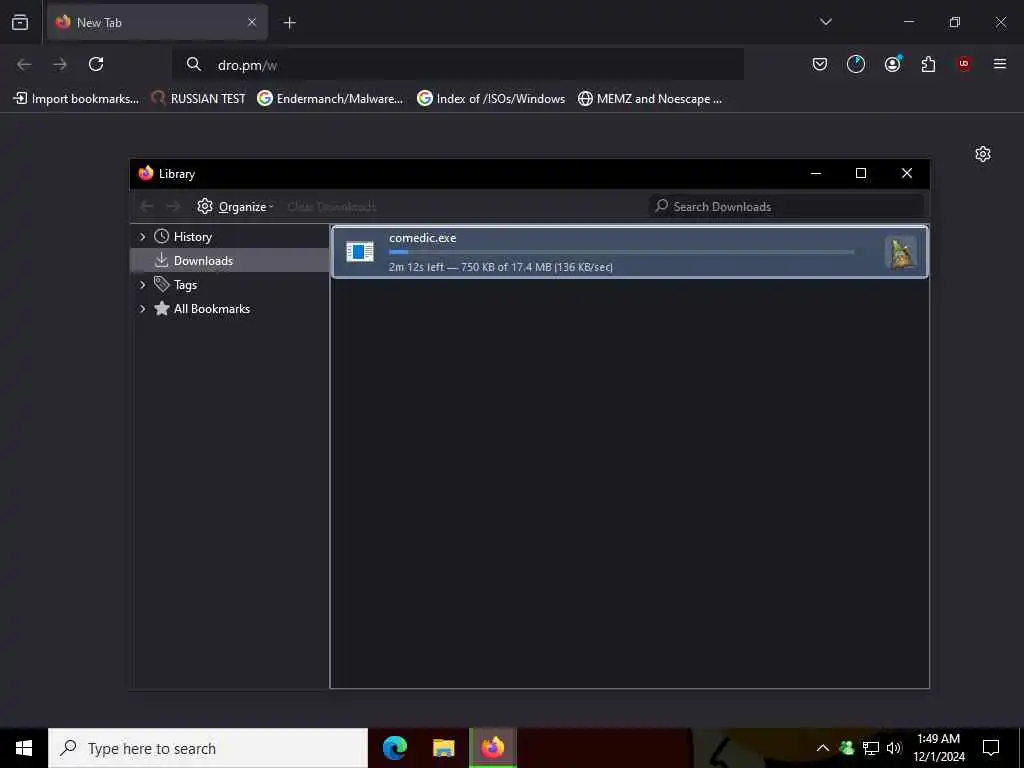Close the Library window
The height and width of the screenshot is (768, 1024).
point(906,173)
